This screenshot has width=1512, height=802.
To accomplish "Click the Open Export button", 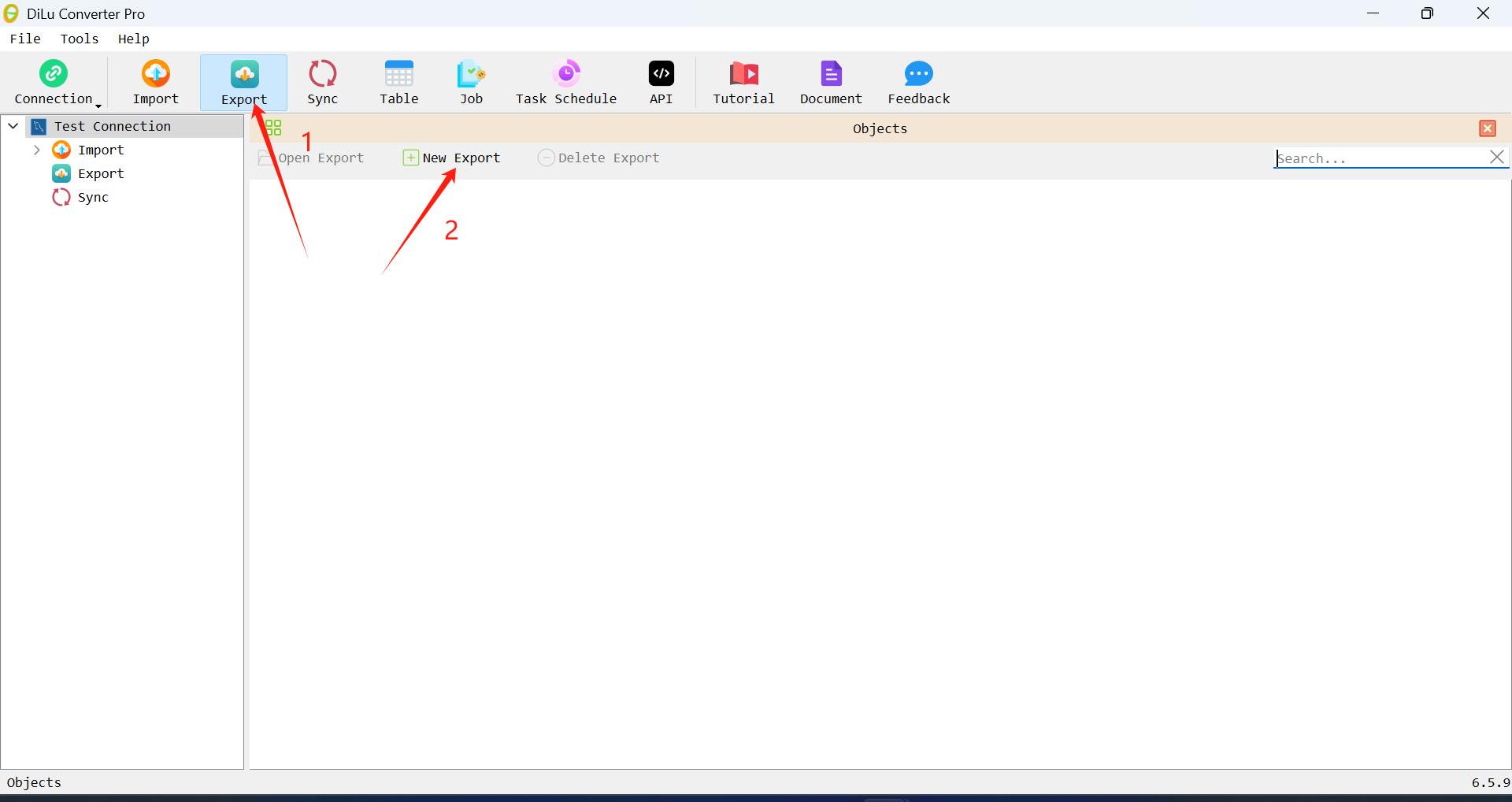I will pos(311,158).
